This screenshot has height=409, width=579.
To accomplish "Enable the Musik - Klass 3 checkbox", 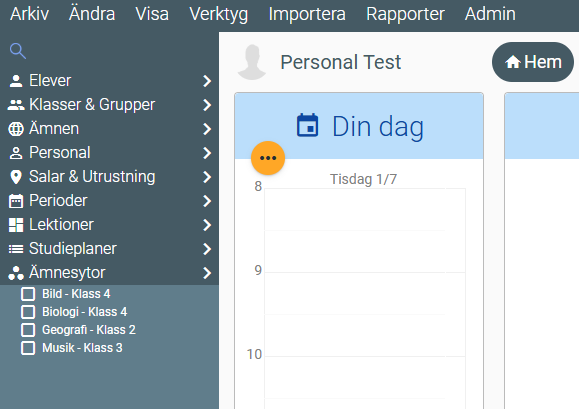I will [28, 348].
